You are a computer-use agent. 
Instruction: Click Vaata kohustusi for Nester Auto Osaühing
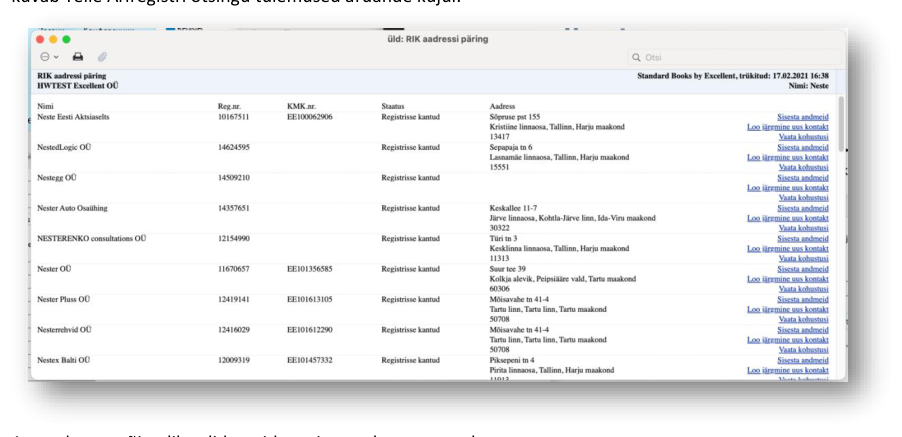[x=803, y=228]
